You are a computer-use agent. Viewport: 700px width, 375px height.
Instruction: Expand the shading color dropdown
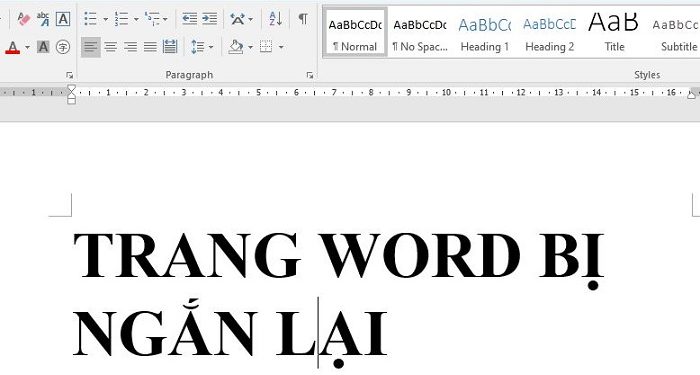pos(250,47)
